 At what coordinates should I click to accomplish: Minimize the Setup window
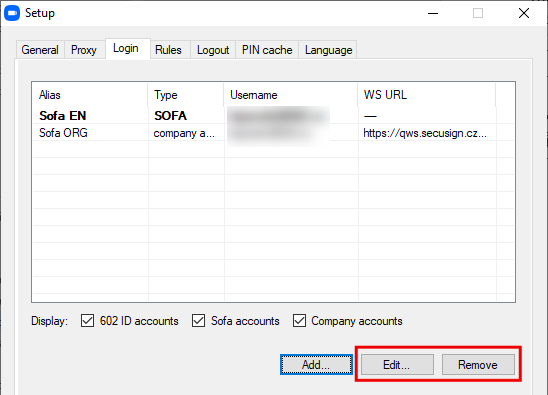[x=433, y=13]
